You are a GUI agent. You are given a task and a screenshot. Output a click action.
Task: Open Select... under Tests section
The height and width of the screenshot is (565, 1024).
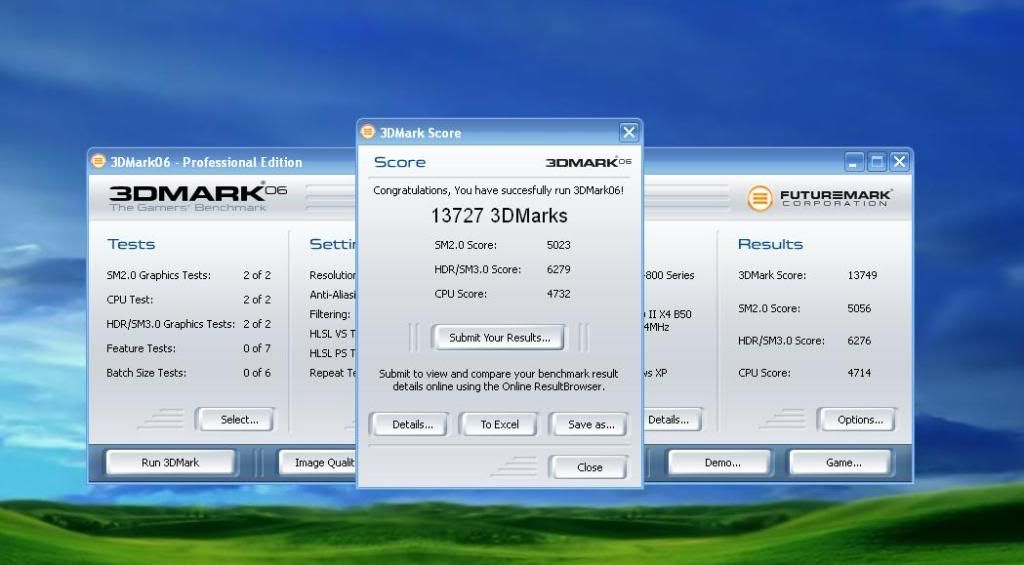coord(235,420)
